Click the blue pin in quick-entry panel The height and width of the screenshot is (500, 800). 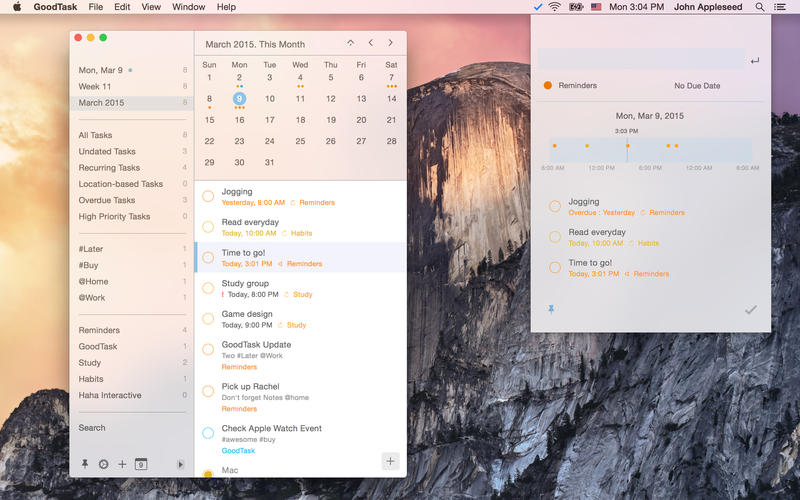pyautogui.click(x=550, y=309)
